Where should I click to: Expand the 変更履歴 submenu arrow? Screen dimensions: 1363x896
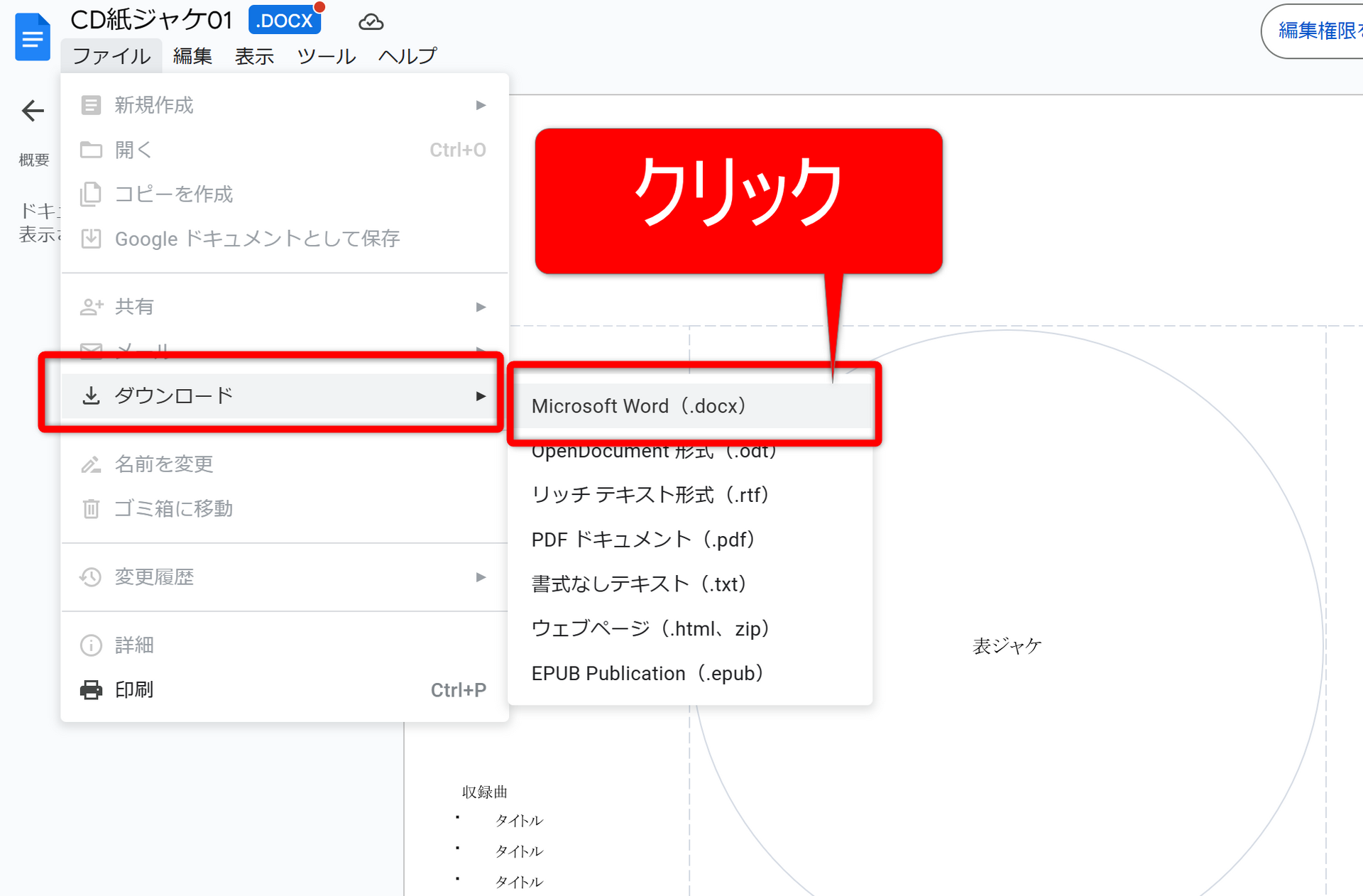(481, 577)
